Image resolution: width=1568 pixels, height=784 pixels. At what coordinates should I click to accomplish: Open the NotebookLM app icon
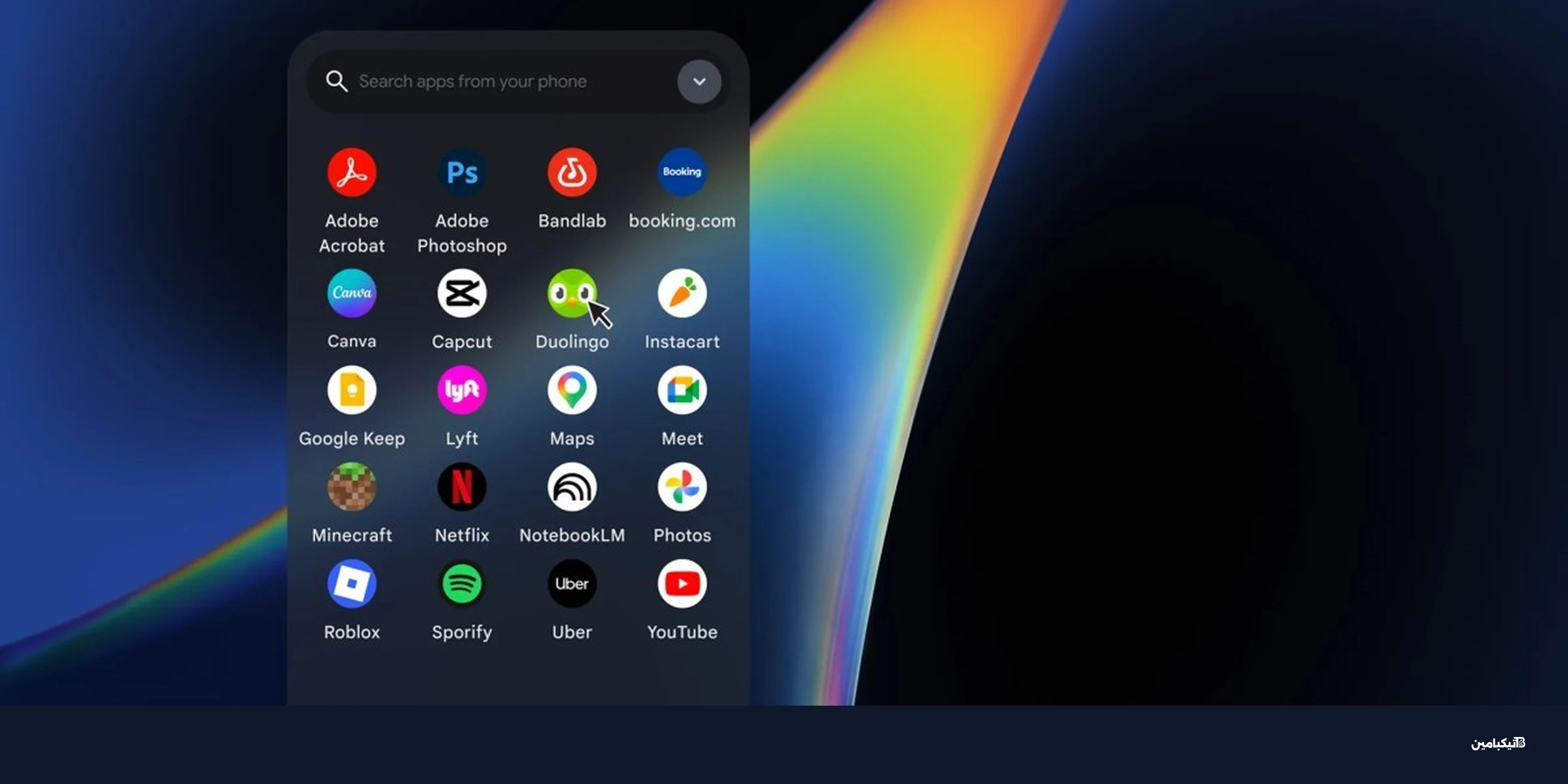click(572, 487)
